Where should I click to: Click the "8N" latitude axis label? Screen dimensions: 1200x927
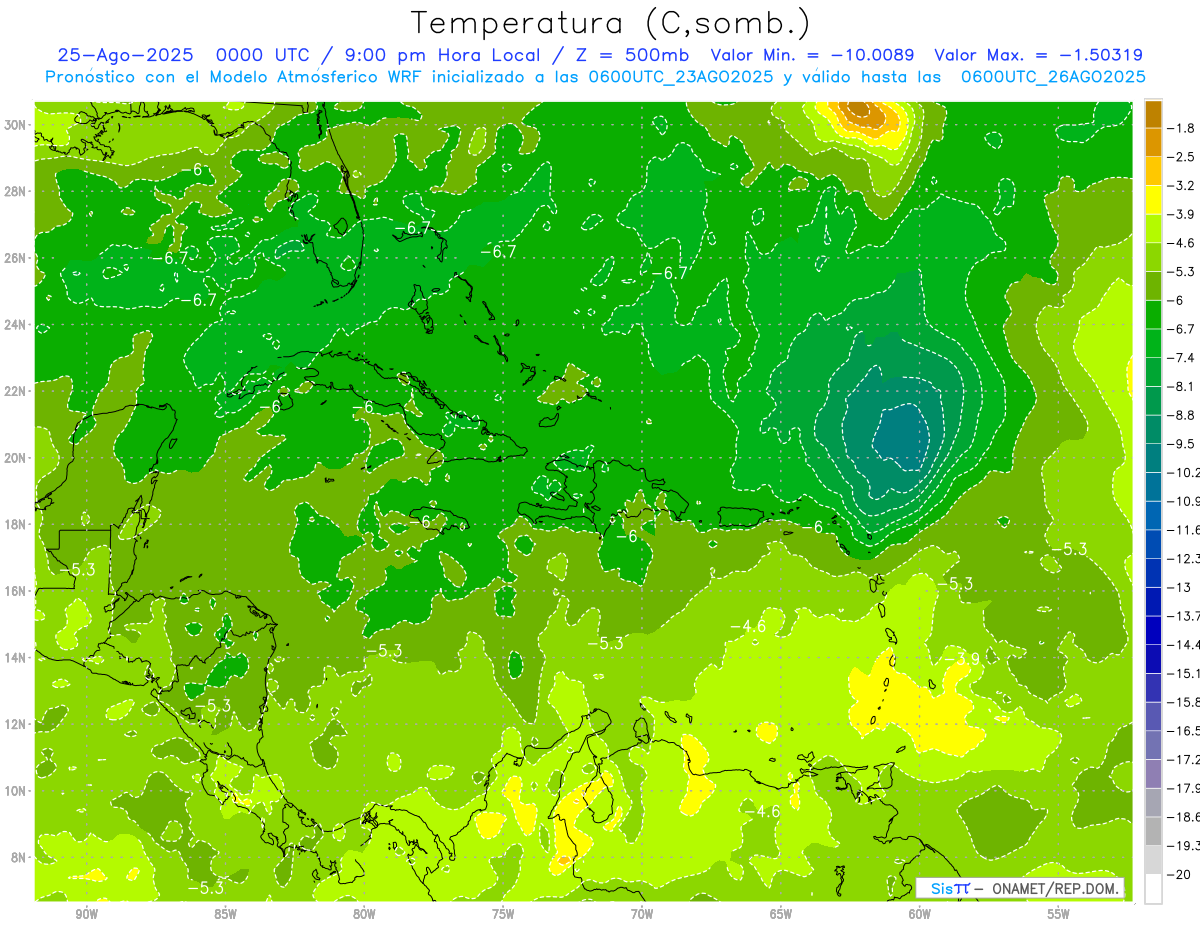(x=19, y=857)
